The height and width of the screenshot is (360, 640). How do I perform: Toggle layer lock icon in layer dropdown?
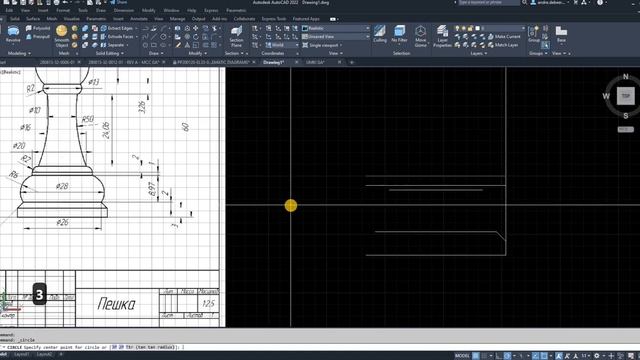[470, 28]
